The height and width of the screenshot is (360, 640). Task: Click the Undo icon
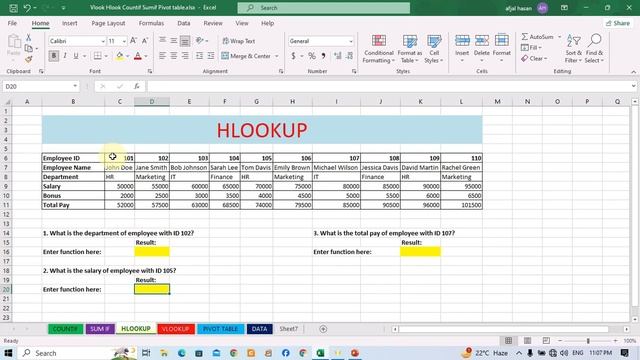tap(27, 8)
